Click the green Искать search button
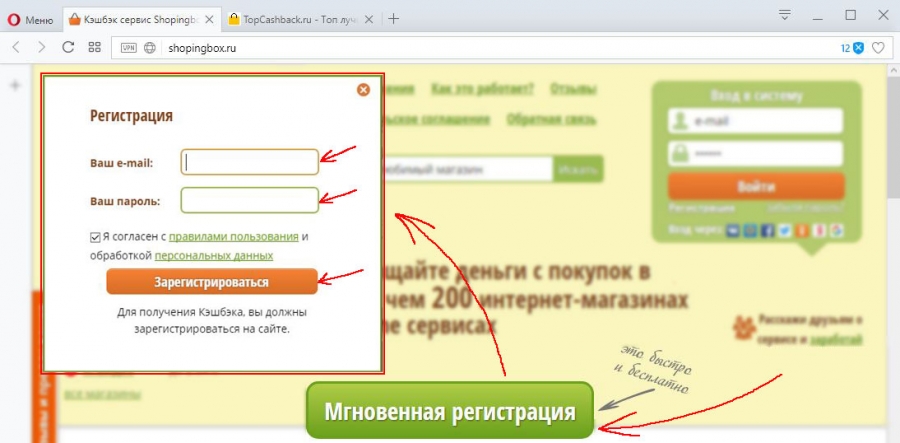900x443 pixels. (578, 169)
